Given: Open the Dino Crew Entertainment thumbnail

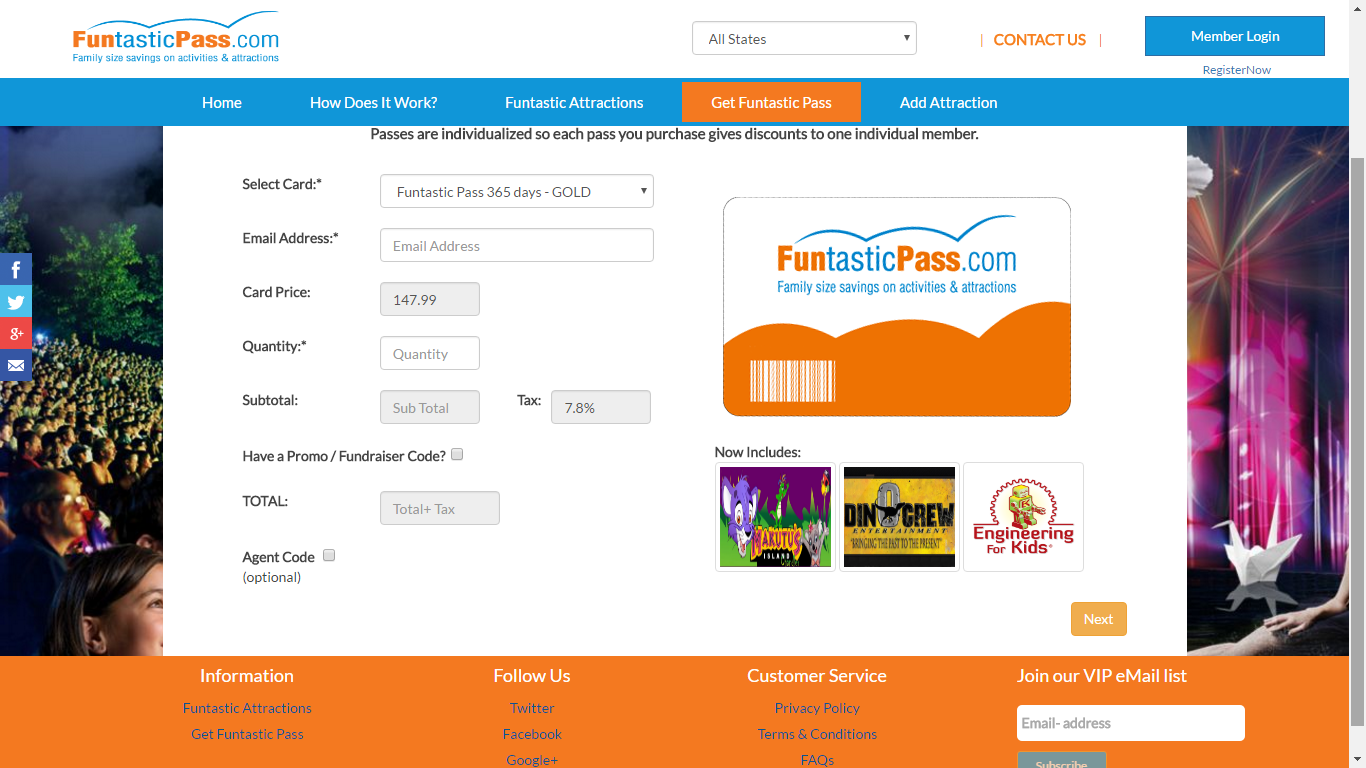Looking at the screenshot, I should pos(899,517).
